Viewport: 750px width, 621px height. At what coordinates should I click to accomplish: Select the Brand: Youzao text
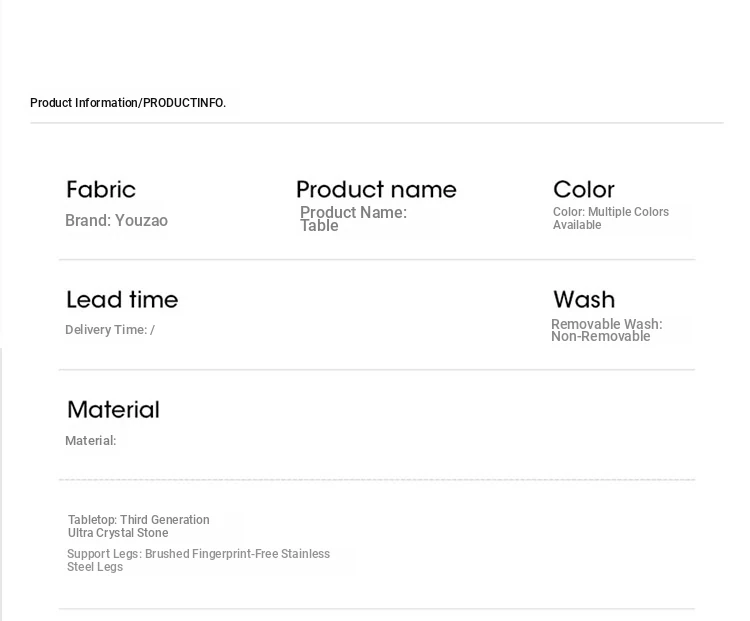pyautogui.click(x=116, y=221)
